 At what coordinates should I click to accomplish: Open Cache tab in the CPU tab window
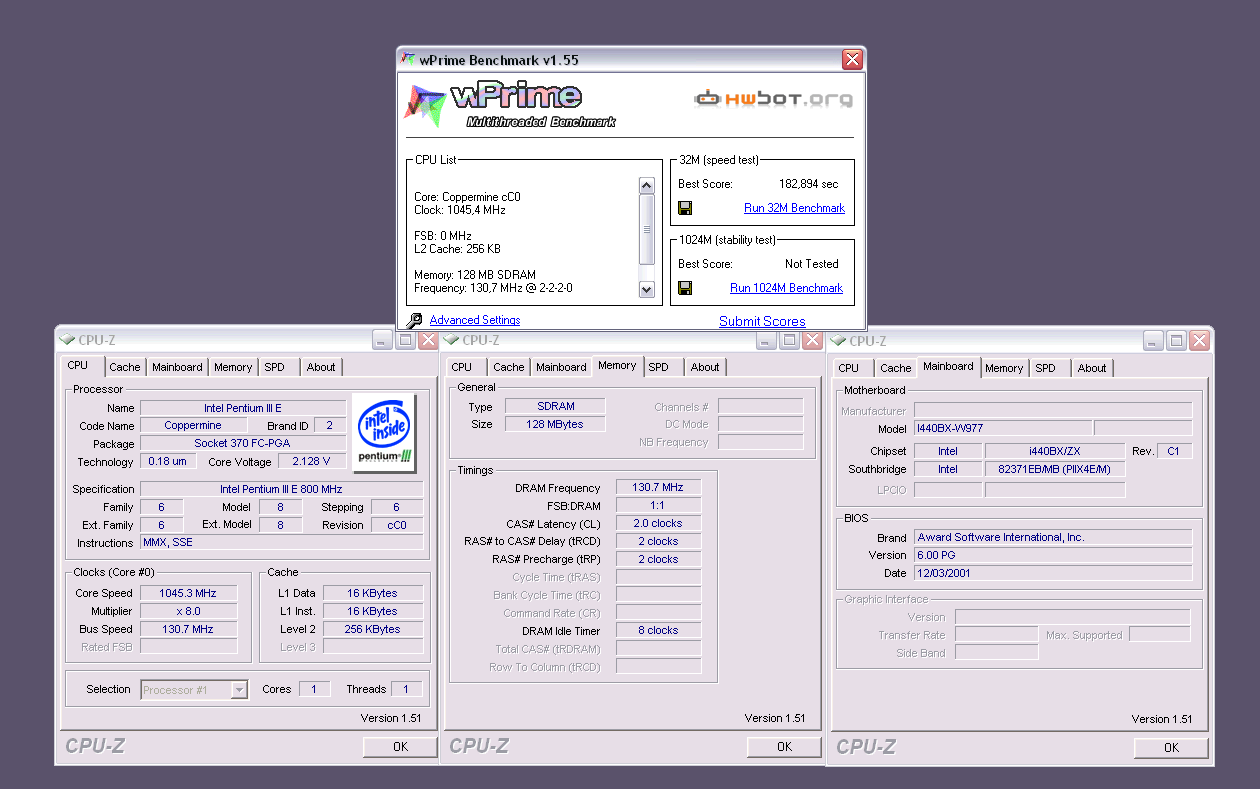pyautogui.click(x=125, y=367)
